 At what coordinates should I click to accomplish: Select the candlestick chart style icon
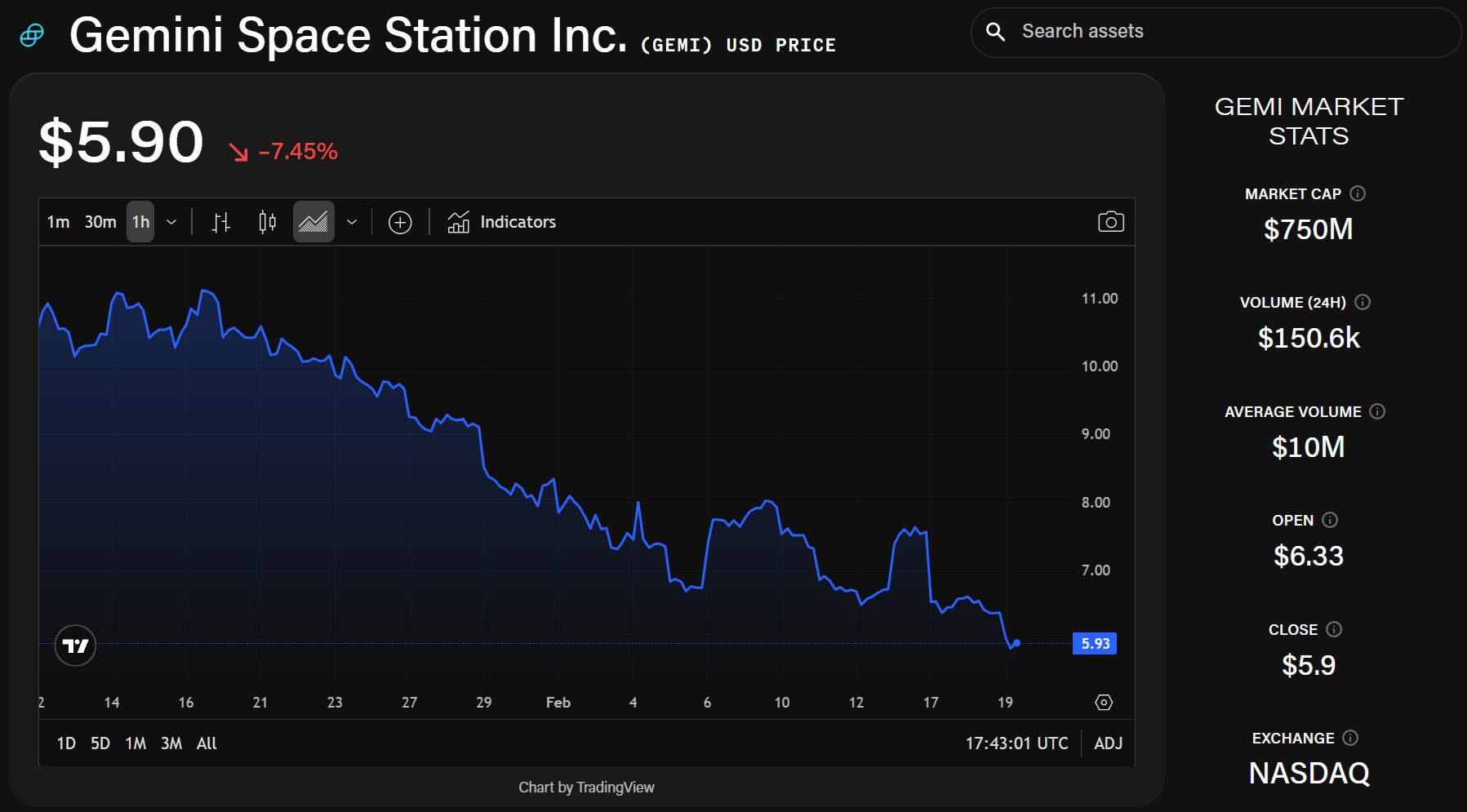tap(267, 222)
